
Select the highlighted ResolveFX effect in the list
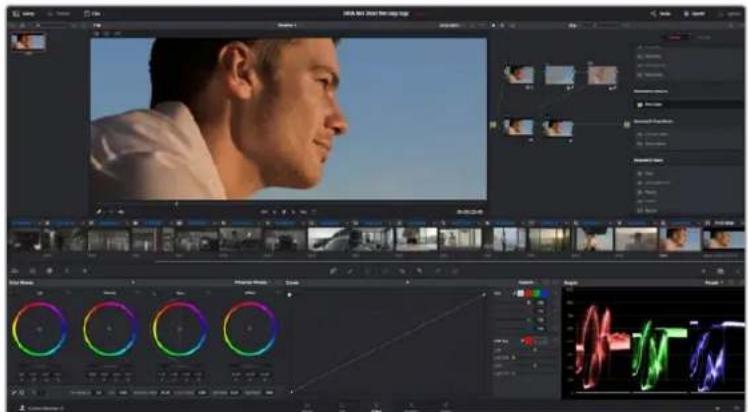(689, 104)
